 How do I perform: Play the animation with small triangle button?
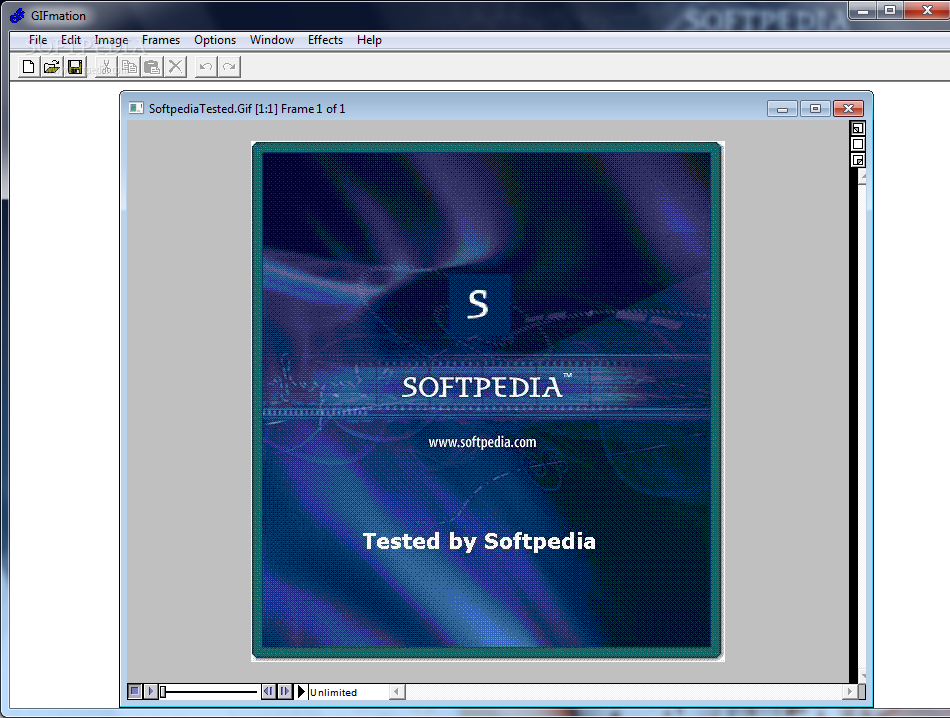[x=151, y=691]
